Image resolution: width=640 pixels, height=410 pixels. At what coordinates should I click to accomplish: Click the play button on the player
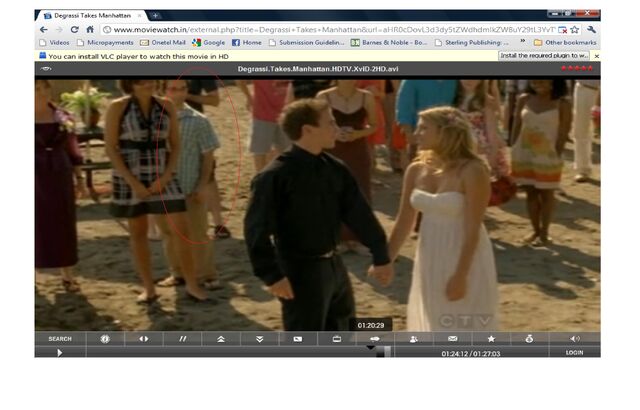point(60,352)
